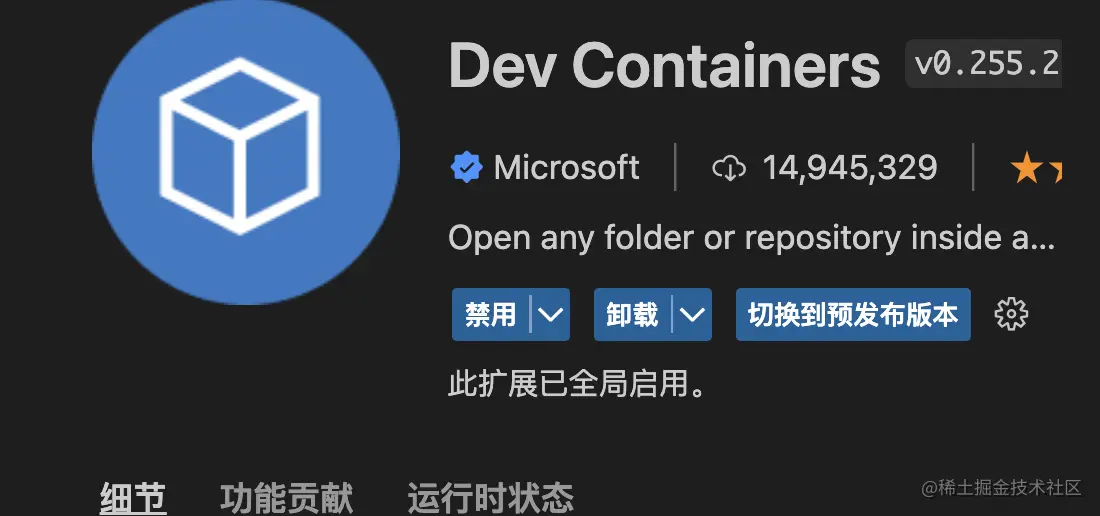This screenshot has width=1100, height=516.
Task: Select 切换到预发布版本 button
Action: pos(853,315)
